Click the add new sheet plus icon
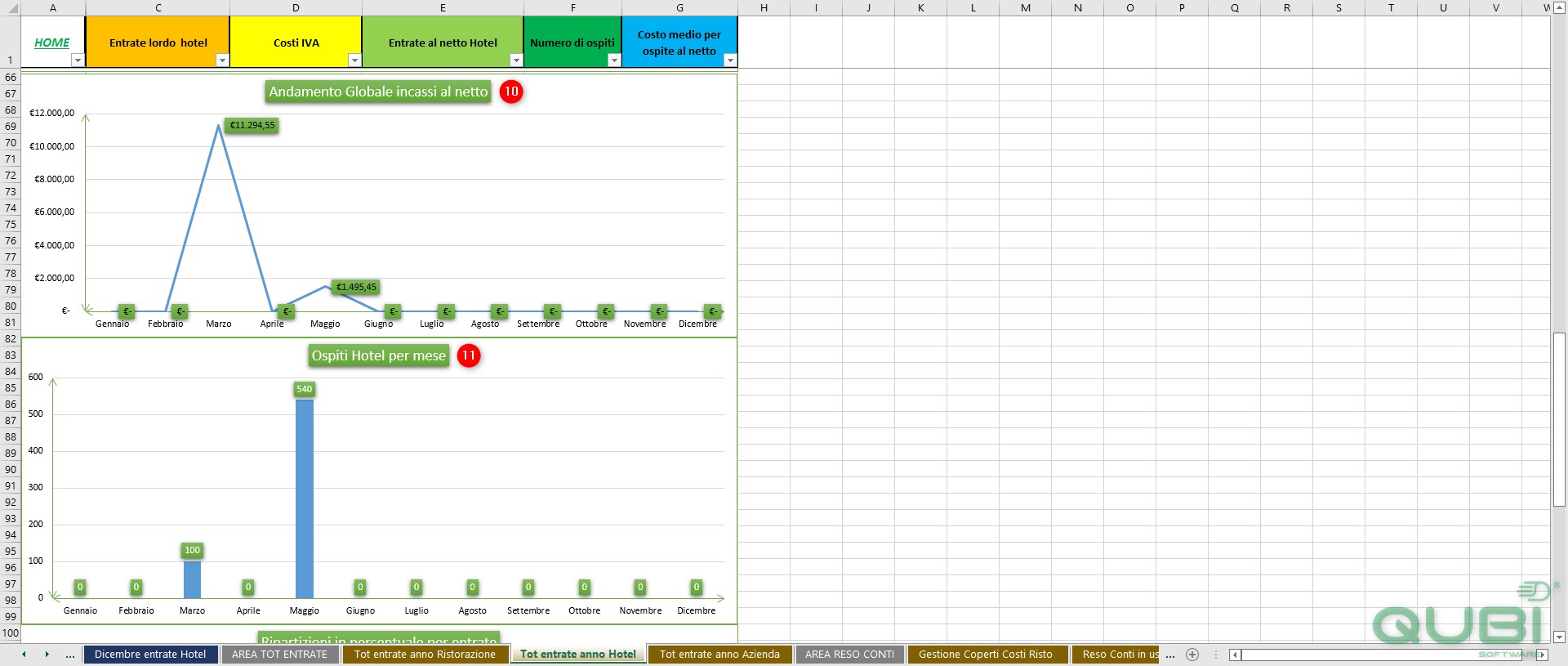1568x666 pixels. (1192, 655)
